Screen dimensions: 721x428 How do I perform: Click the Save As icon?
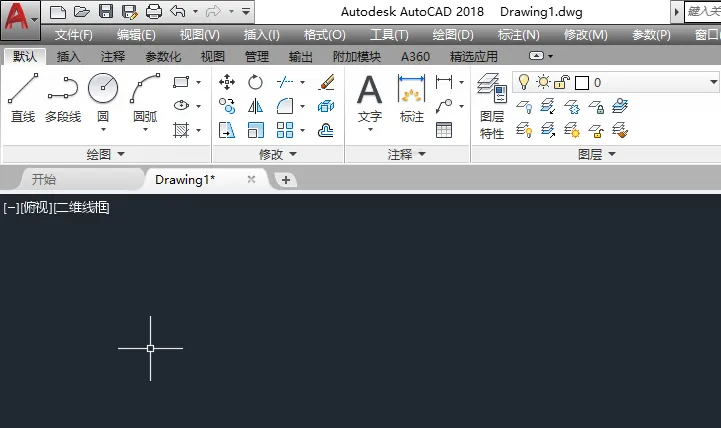130,12
